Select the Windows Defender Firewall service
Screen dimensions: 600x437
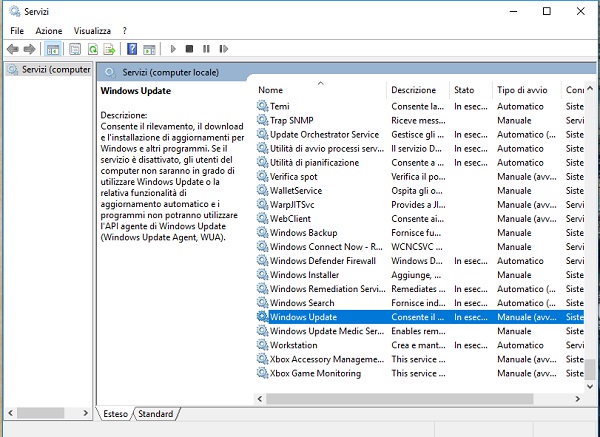[420, 261]
